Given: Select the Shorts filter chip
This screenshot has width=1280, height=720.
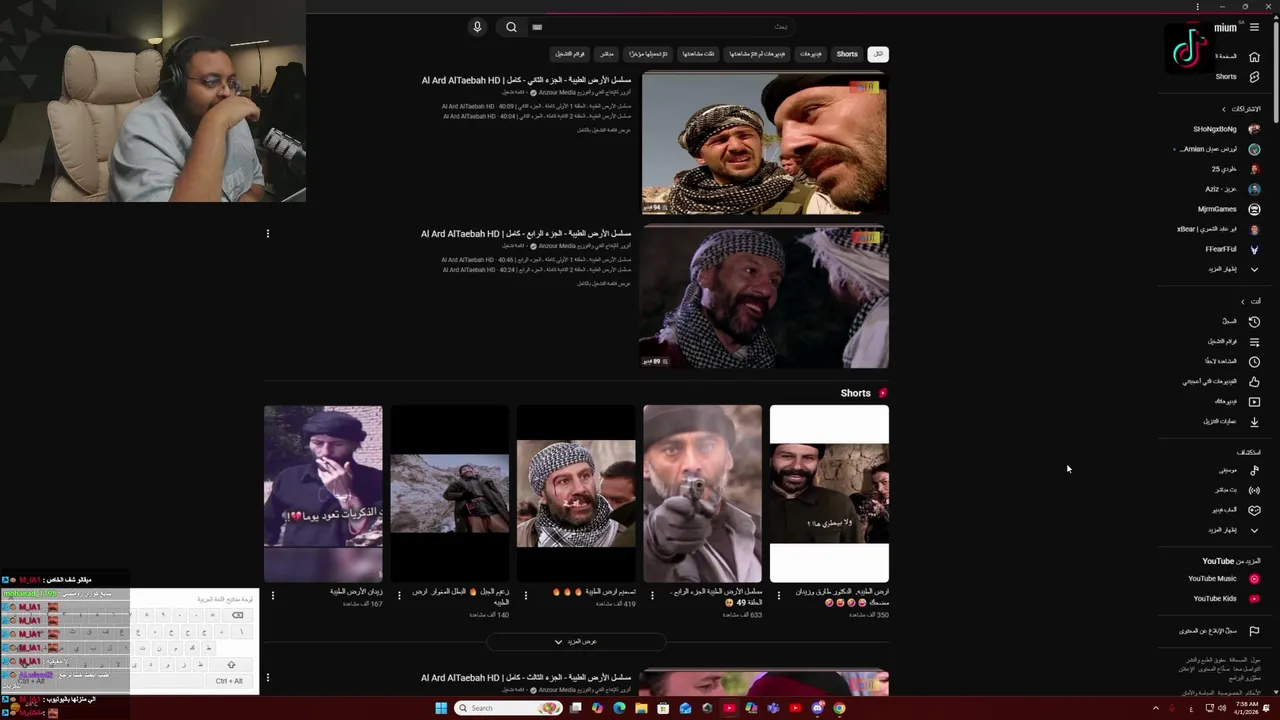Looking at the screenshot, I should [x=847, y=54].
